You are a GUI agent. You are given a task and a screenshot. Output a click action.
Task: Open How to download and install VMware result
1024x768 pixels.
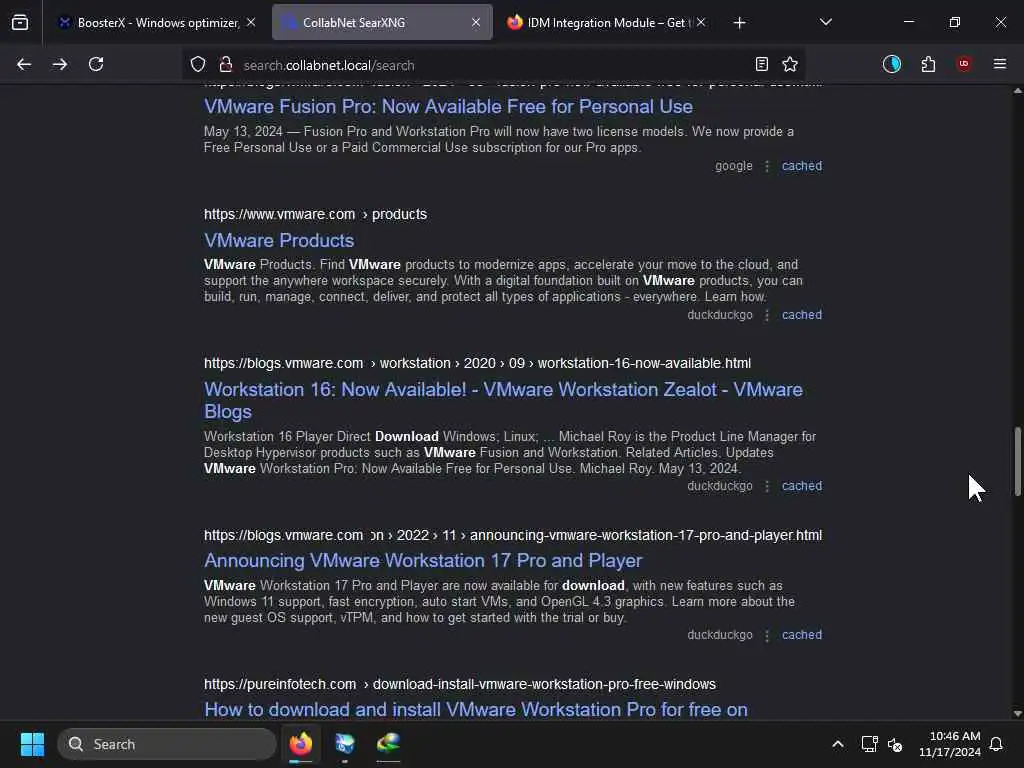click(475, 709)
